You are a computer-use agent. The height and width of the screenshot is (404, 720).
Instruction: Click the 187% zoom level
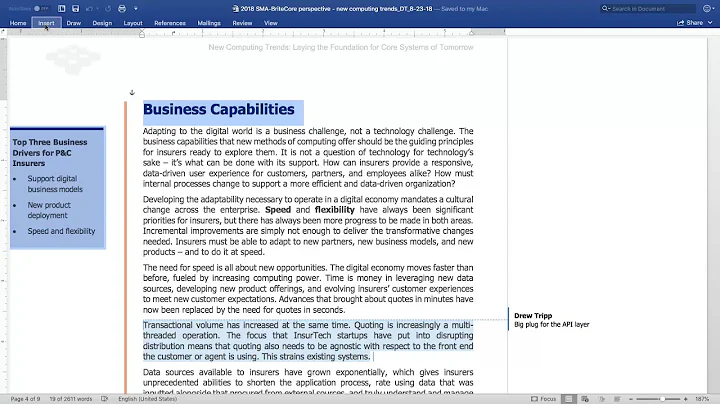point(702,399)
